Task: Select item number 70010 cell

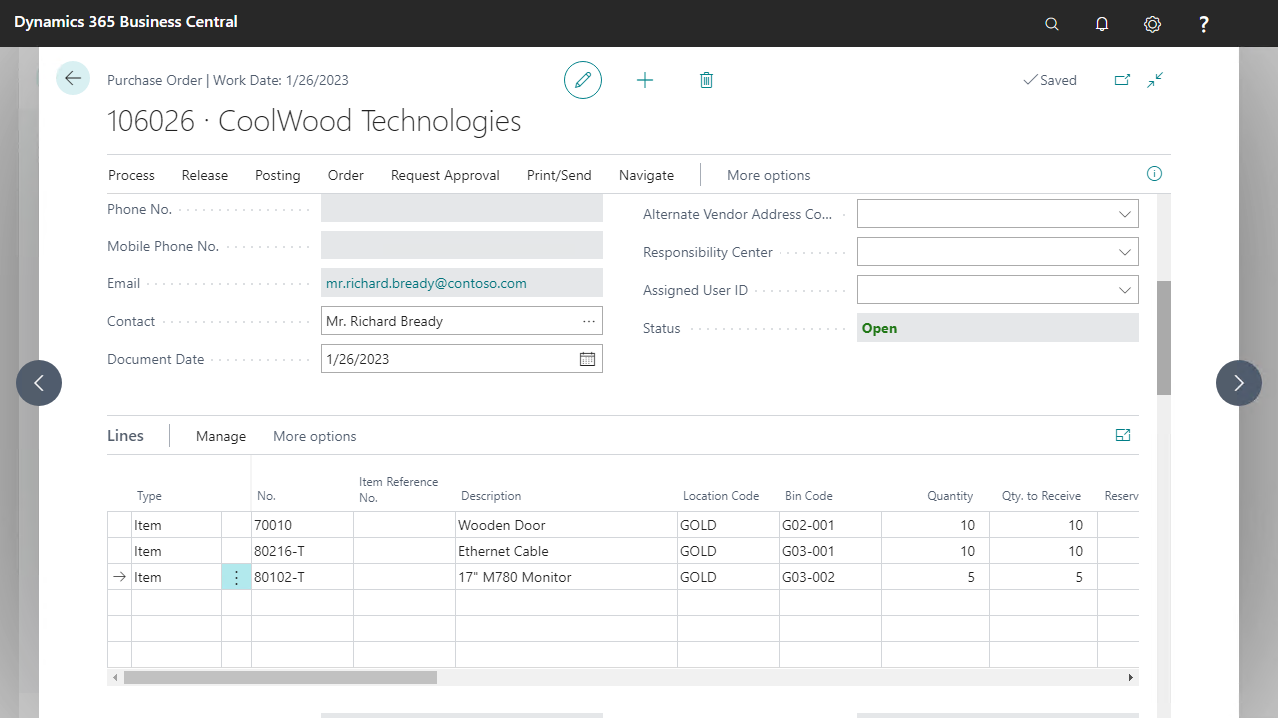Action: click(x=302, y=525)
